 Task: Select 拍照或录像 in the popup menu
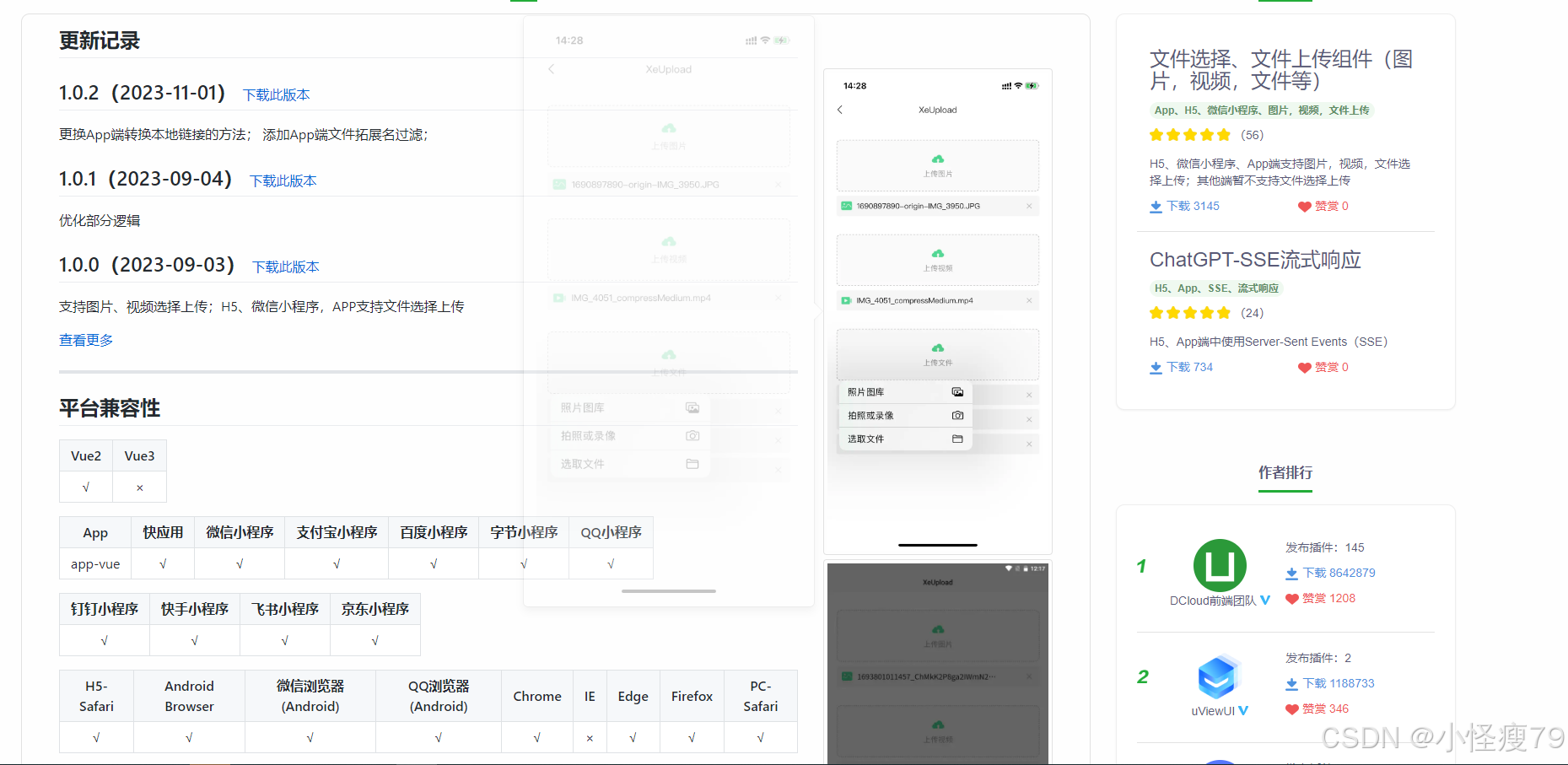tap(905, 416)
